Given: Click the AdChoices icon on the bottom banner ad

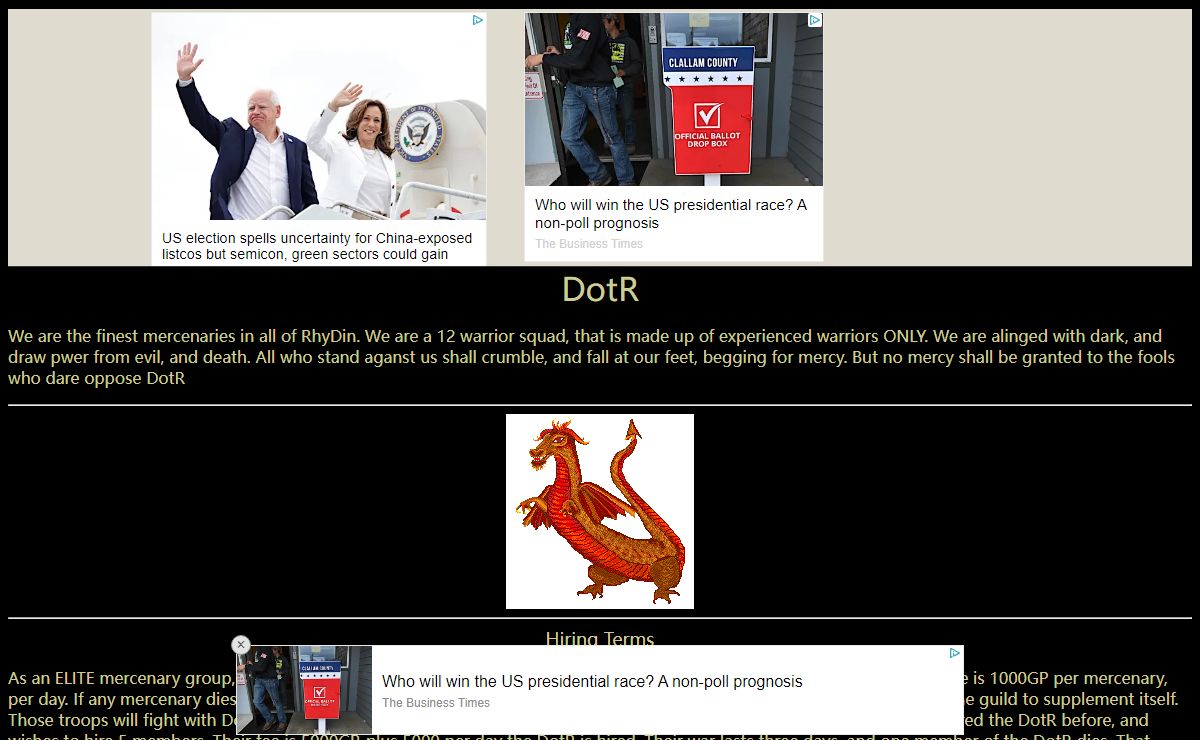Looking at the screenshot, I should point(955,653).
